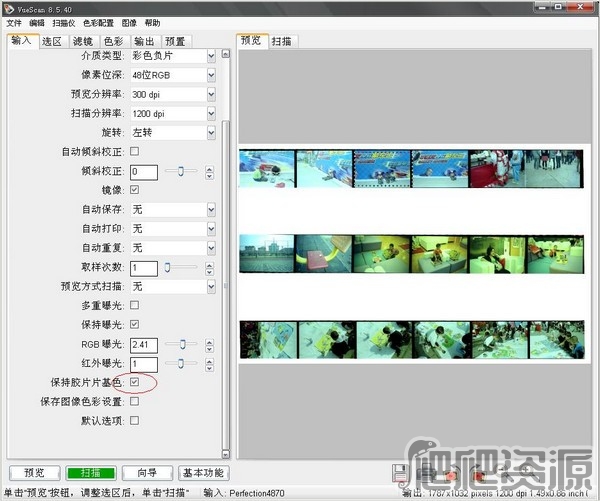Uncheck the 镜像 checkbox

135,190
